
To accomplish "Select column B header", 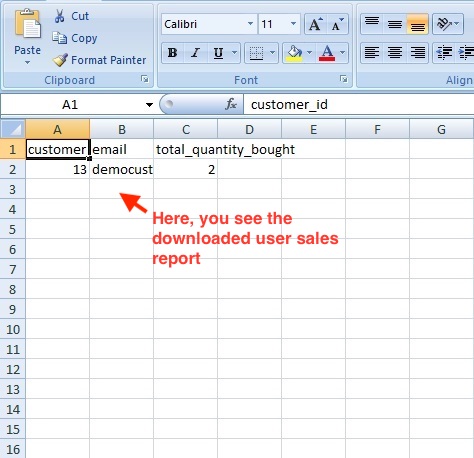I will point(122,129).
